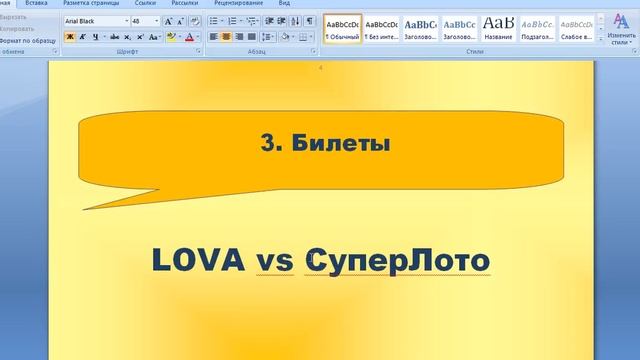The image size is (640, 360).
Task: Open the Вид tab
Action: [284, 3]
